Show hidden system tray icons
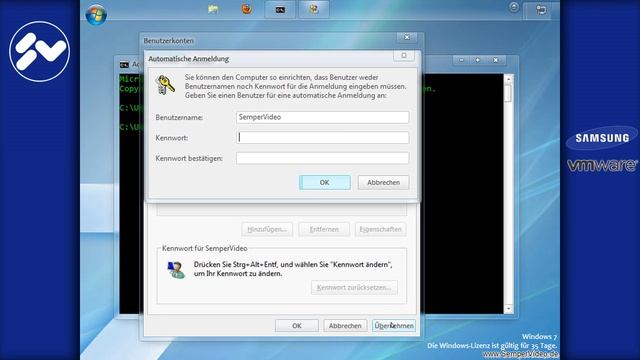 [514, 7]
